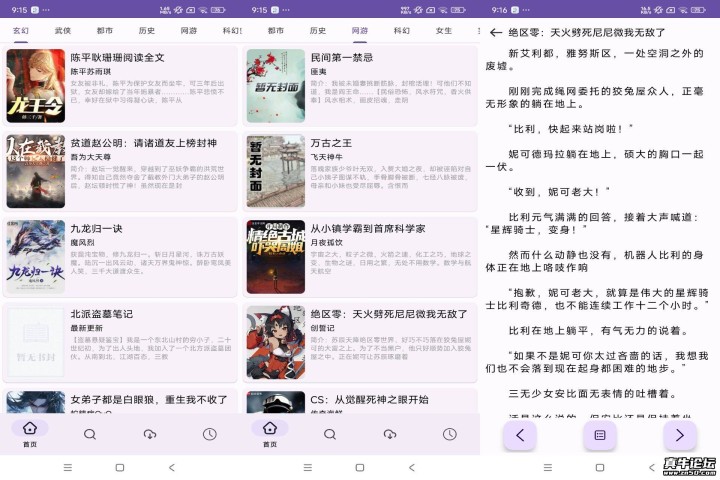The height and width of the screenshot is (480, 720).
Task: Switch to the 武侠 category tab
Action: (x=63, y=31)
